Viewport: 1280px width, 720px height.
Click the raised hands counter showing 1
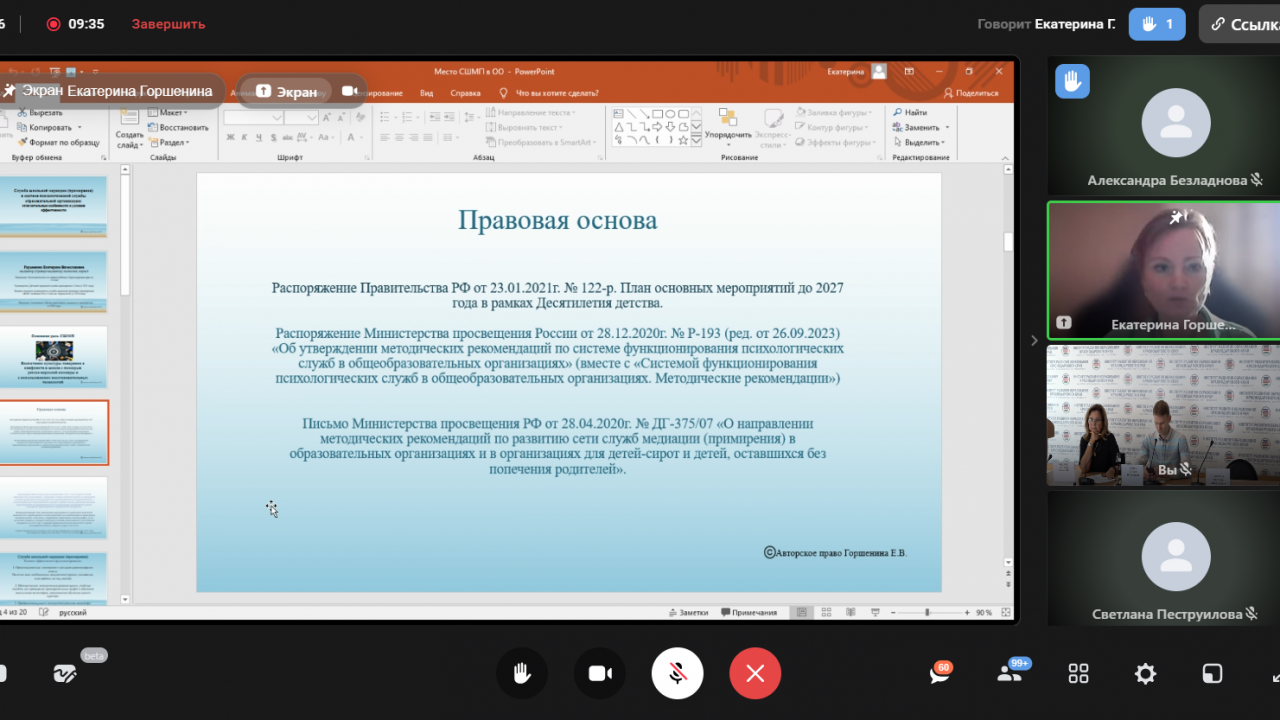1157,24
